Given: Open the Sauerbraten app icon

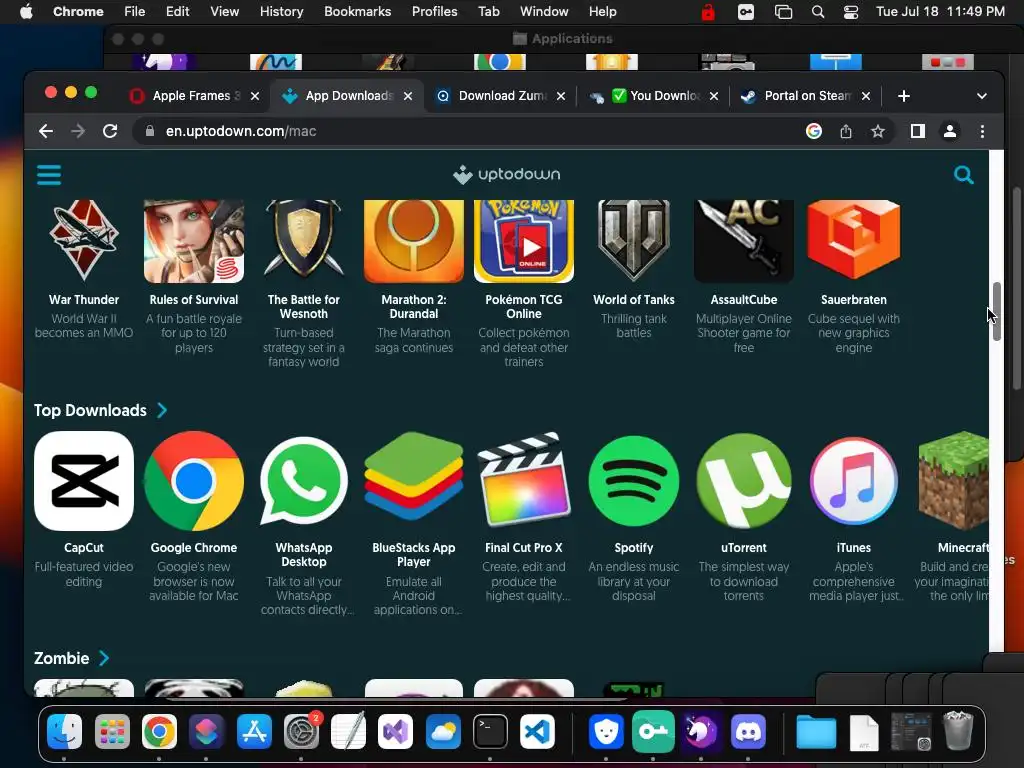Looking at the screenshot, I should [854, 240].
